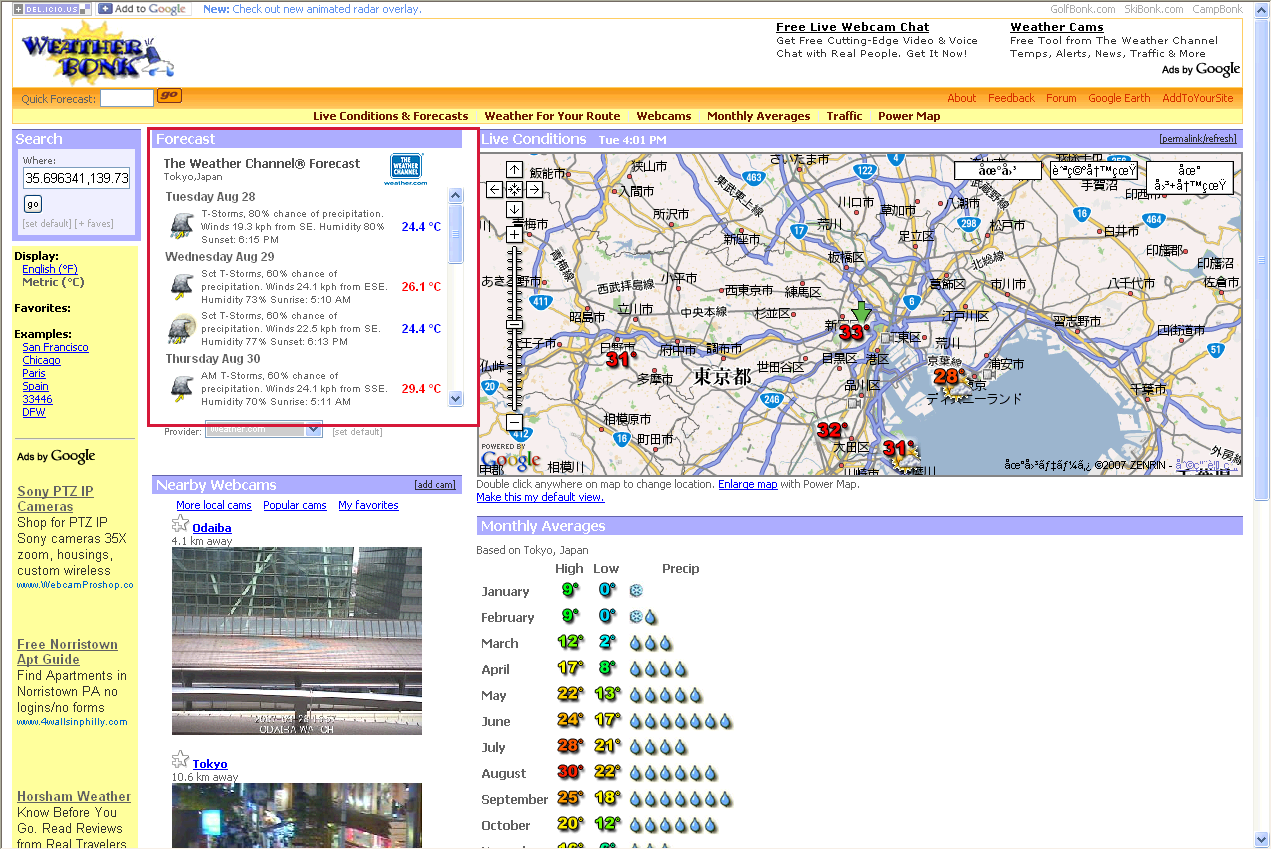Focus the Where coordinates input field
The image size is (1272, 850).
tap(77, 178)
